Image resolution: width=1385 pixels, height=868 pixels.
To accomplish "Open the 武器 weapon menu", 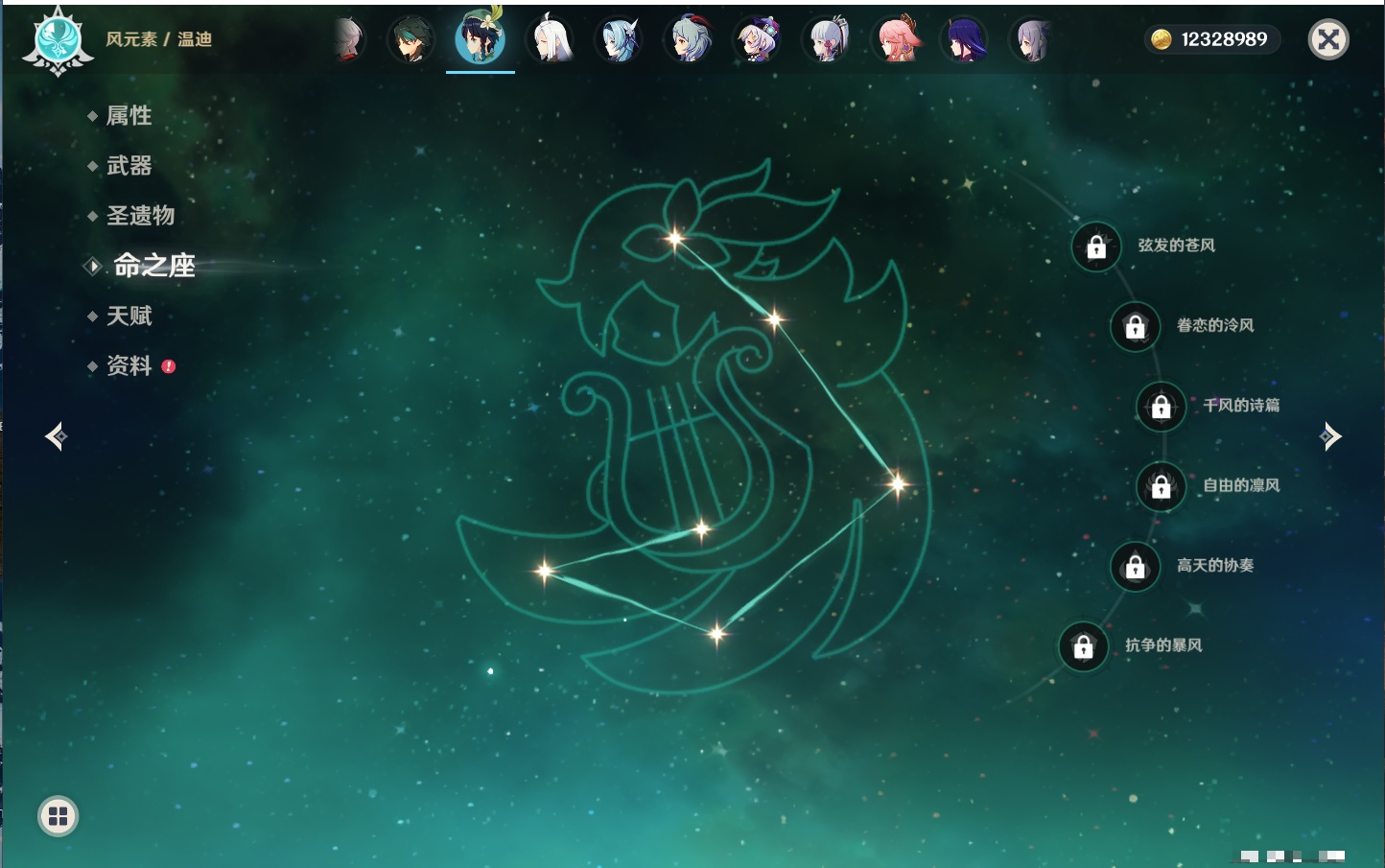I will [x=129, y=166].
